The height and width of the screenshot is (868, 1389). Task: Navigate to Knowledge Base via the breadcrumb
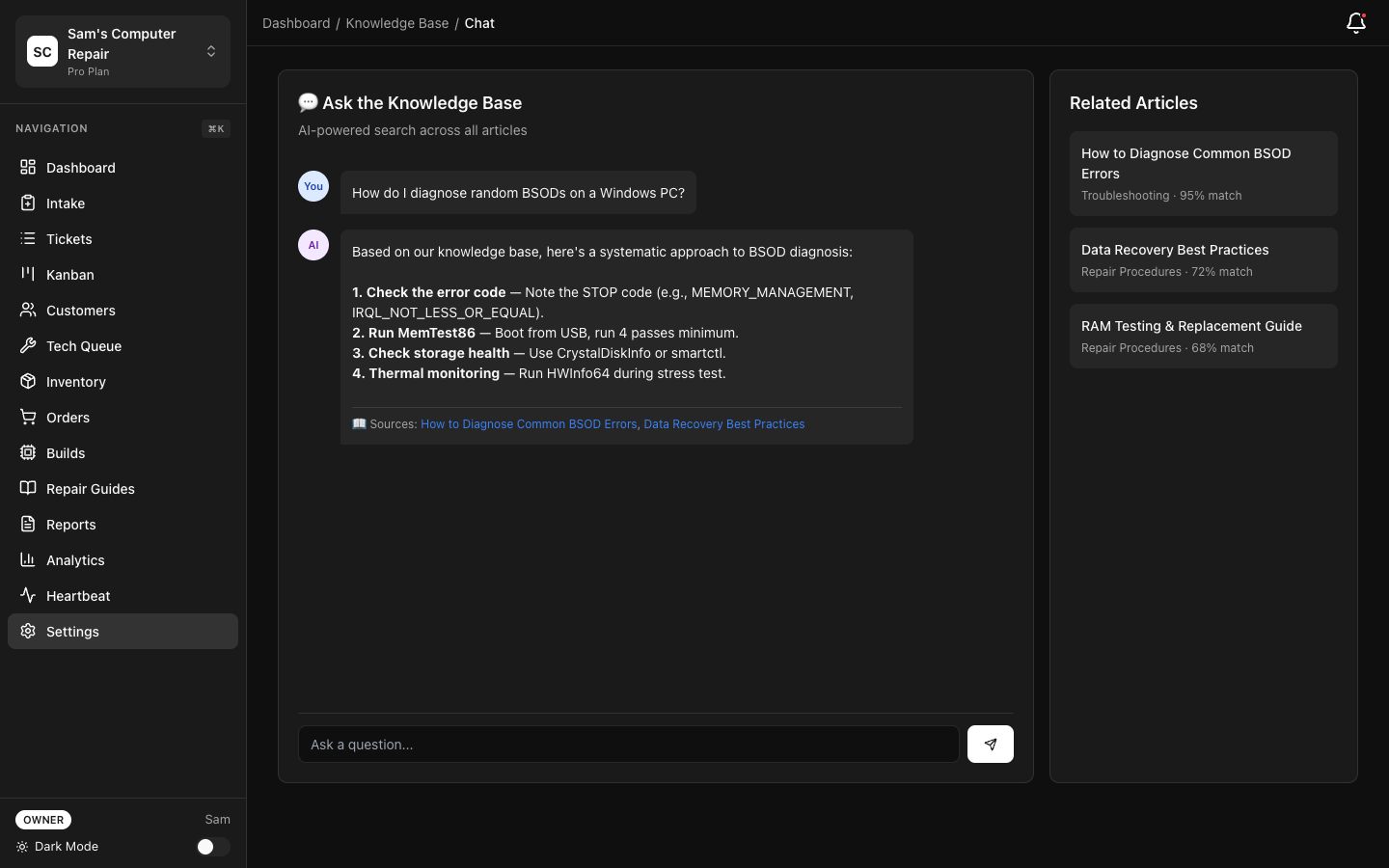(396, 22)
